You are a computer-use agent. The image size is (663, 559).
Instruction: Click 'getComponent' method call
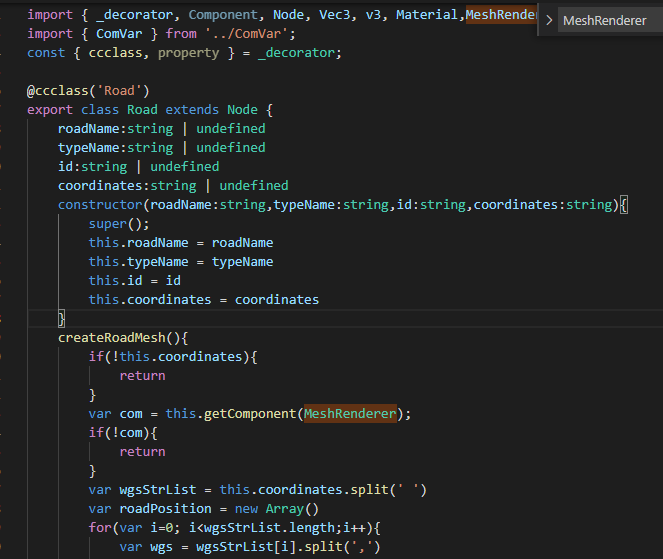coord(250,414)
